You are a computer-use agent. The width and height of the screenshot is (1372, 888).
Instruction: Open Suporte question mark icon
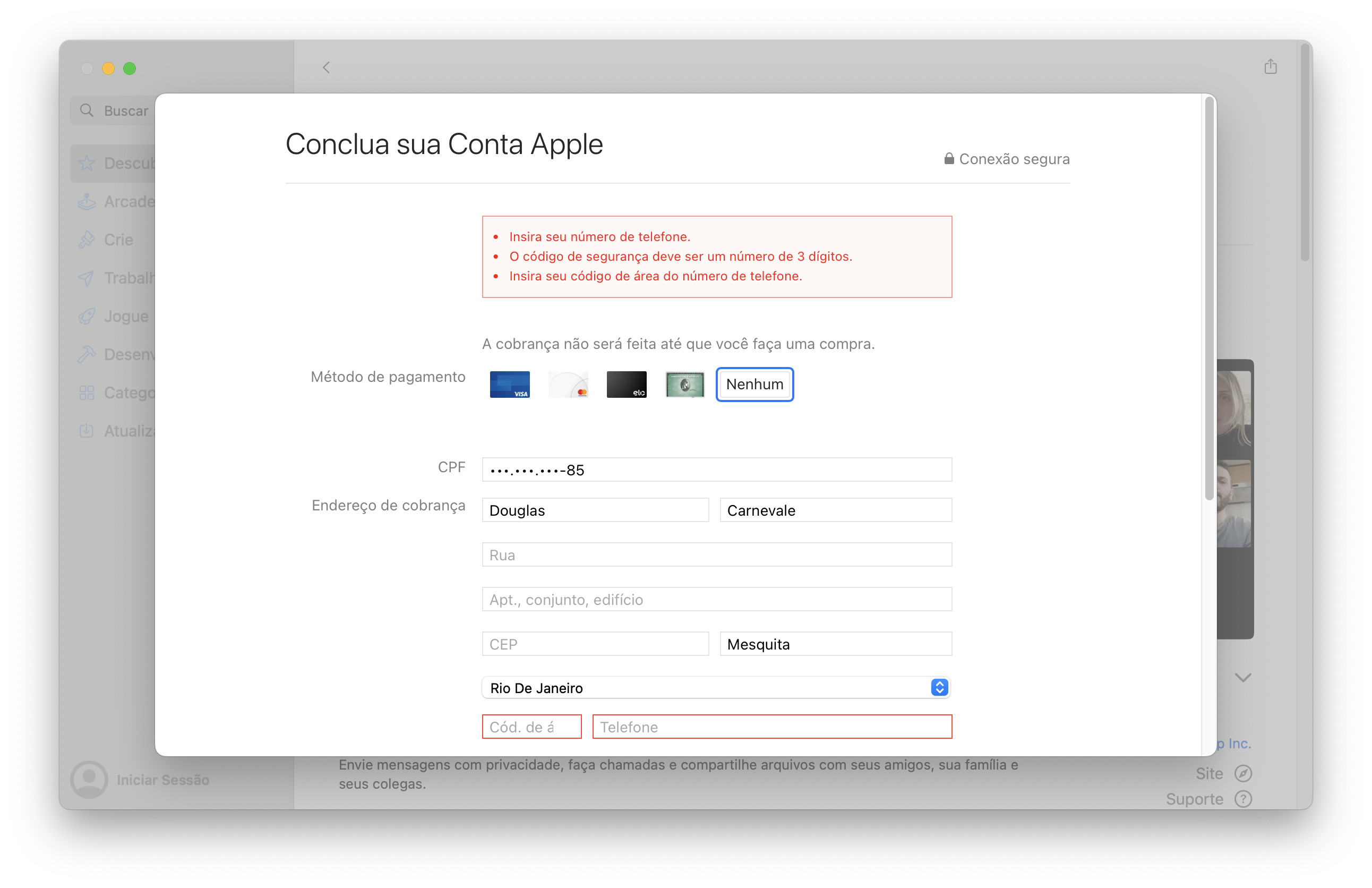tap(1243, 799)
